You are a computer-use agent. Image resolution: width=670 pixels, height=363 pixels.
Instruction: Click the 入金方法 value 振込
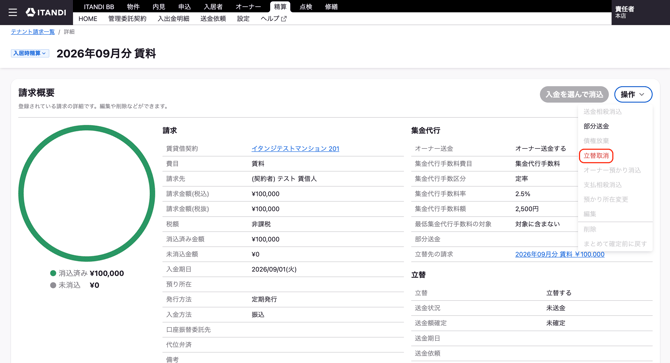[x=258, y=315]
